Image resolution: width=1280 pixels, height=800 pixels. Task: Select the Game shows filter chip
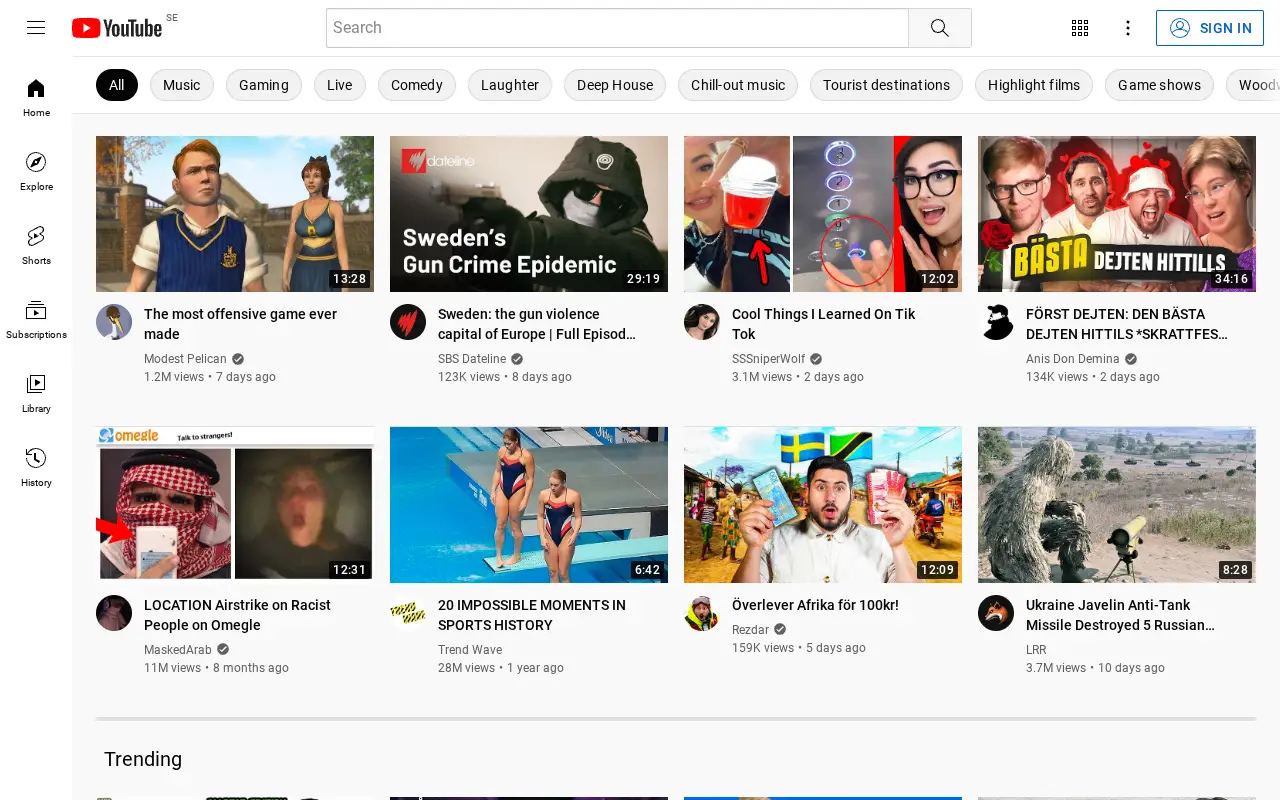coord(1160,85)
